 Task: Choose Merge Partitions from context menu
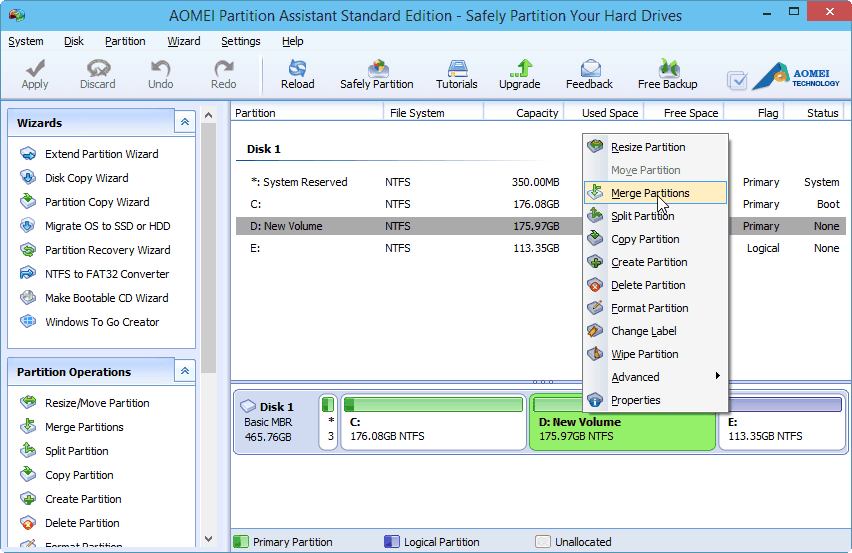(655, 193)
